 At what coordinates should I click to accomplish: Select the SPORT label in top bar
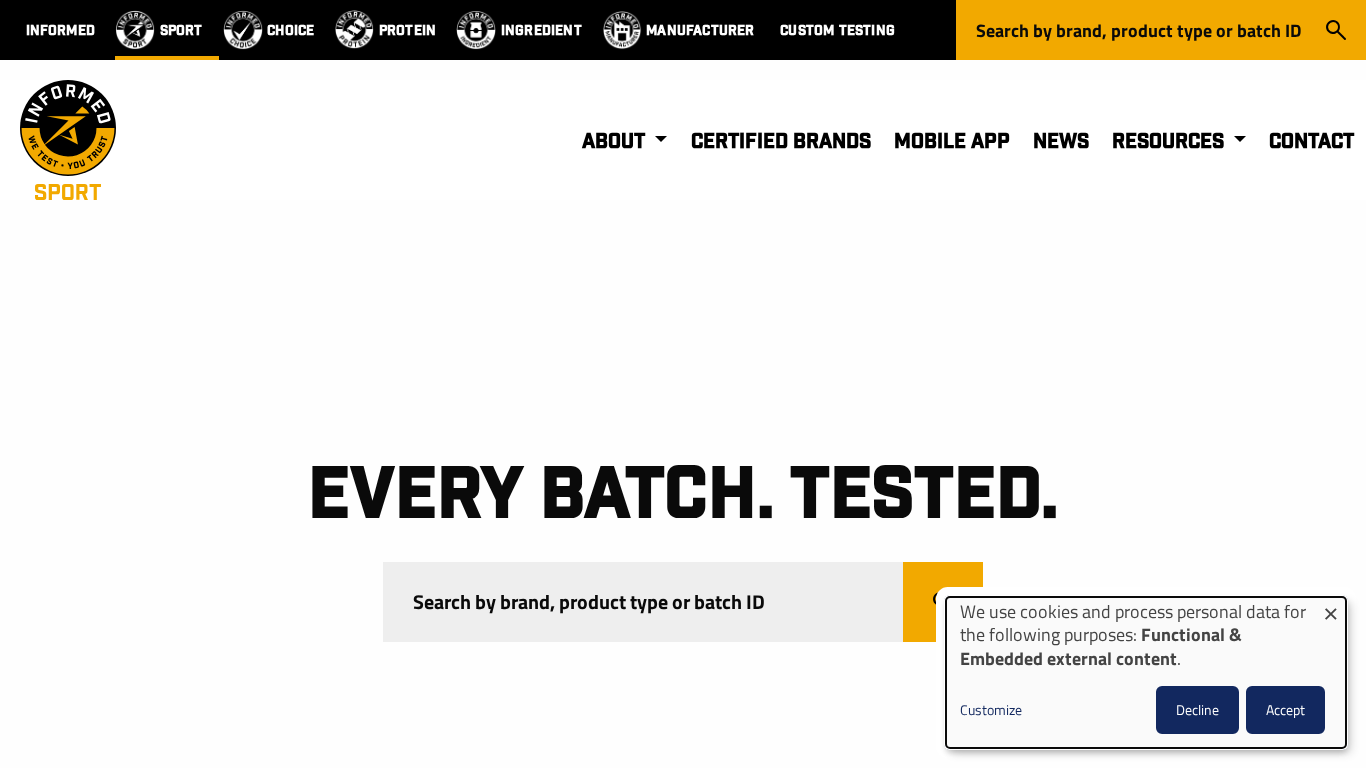181,30
